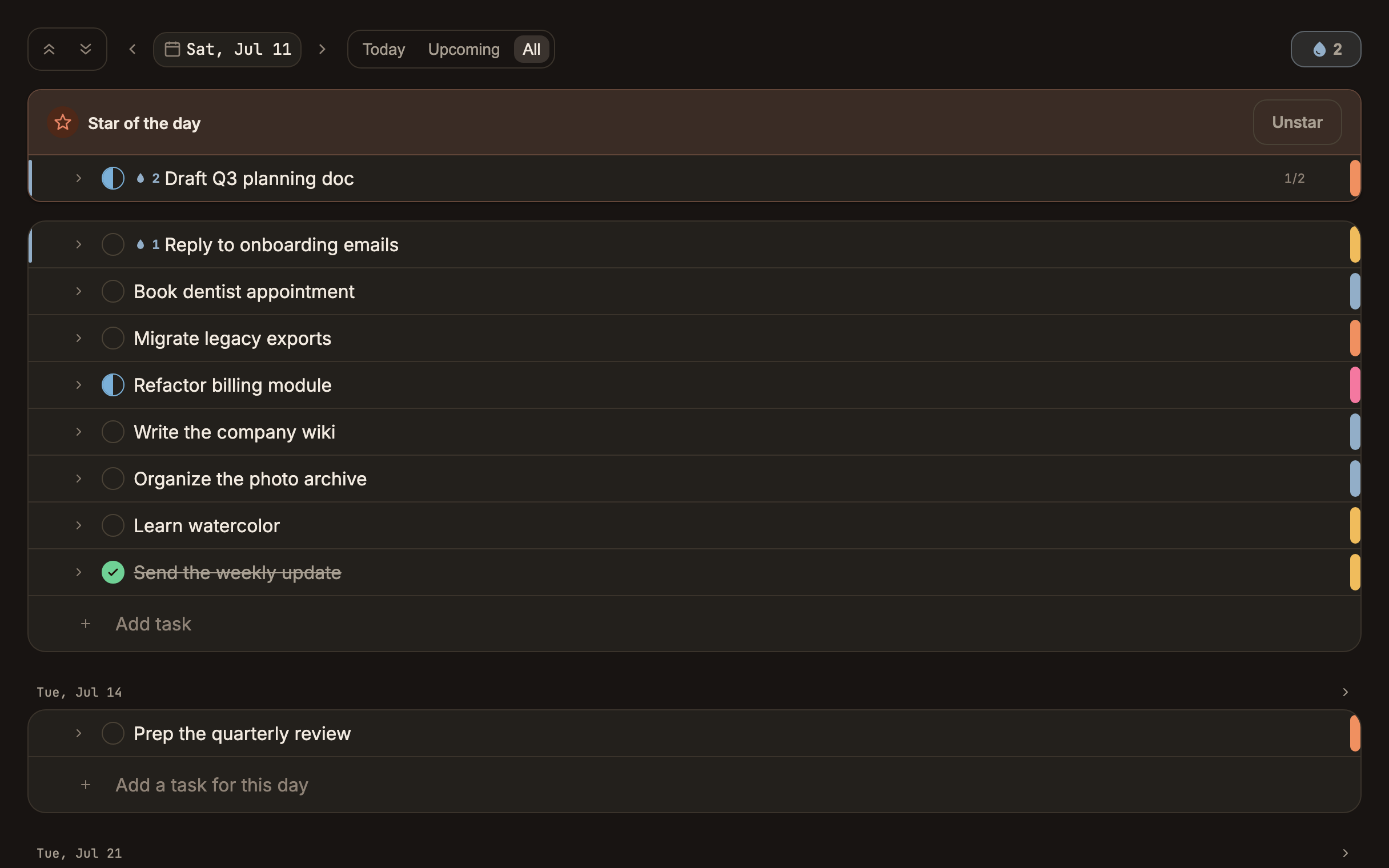Click blue color tag on Write the company wiki
Viewport: 1389px width, 868px height.
click(1355, 432)
